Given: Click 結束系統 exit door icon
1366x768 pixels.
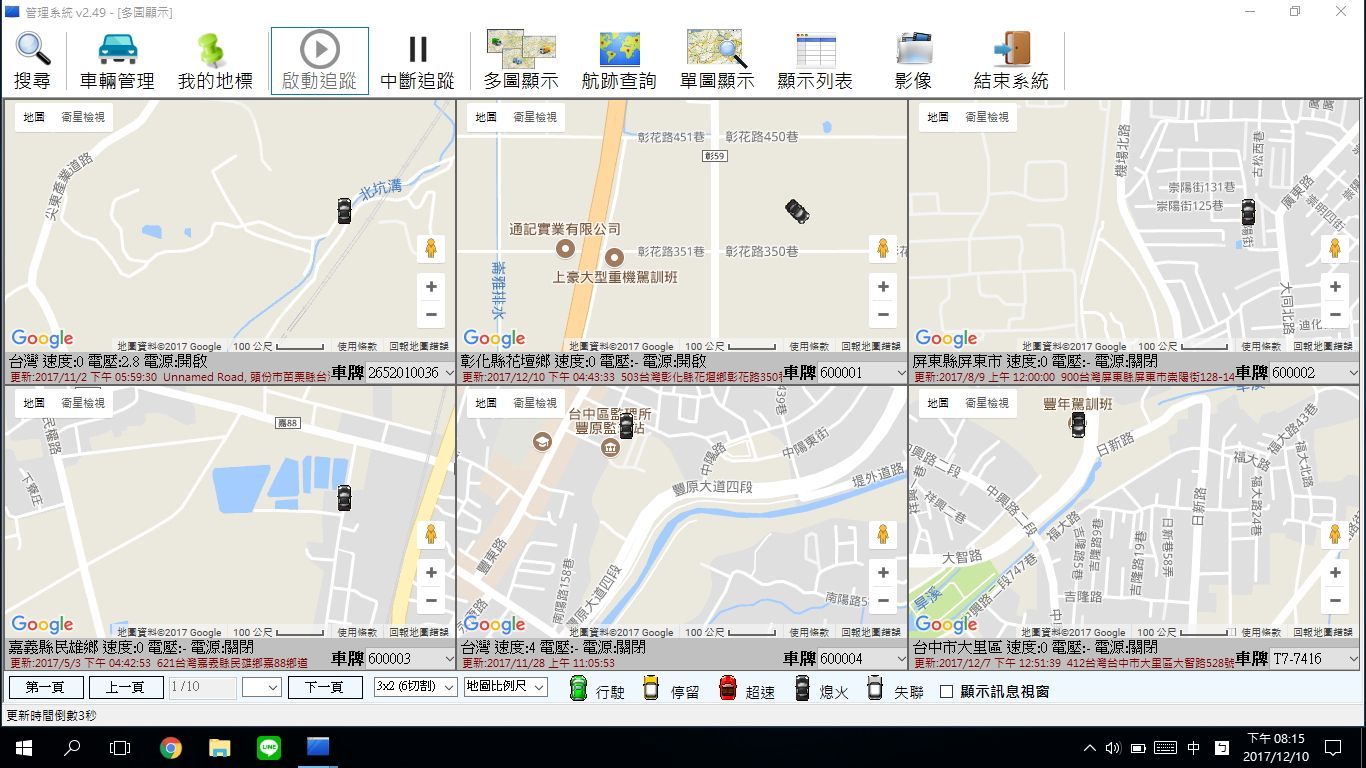Looking at the screenshot, I should coord(1011,60).
